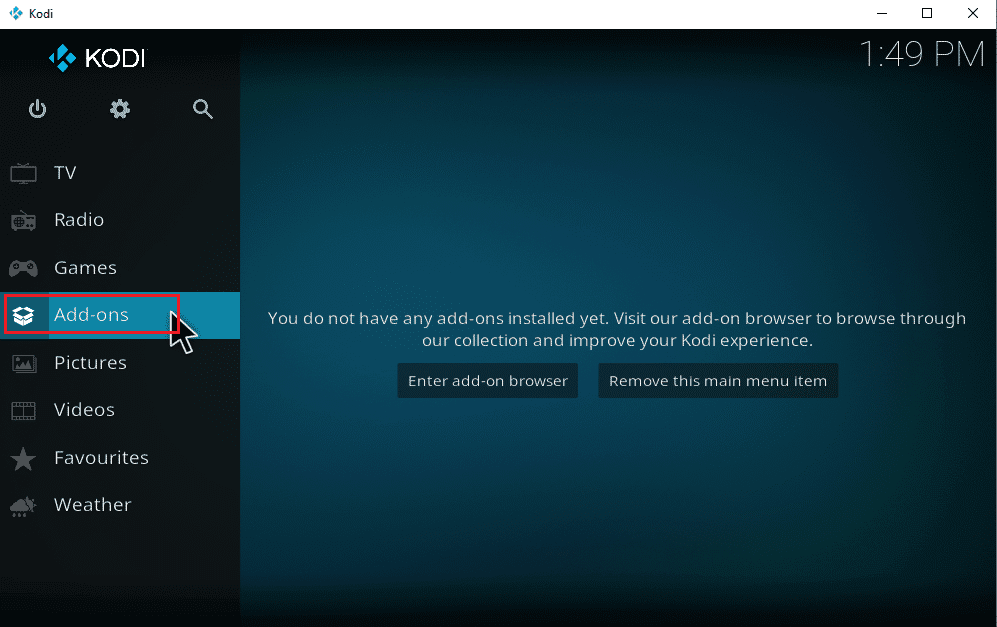Click Remove this main menu item button
Viewport: 997px width, 627px height.
point(718,381)
